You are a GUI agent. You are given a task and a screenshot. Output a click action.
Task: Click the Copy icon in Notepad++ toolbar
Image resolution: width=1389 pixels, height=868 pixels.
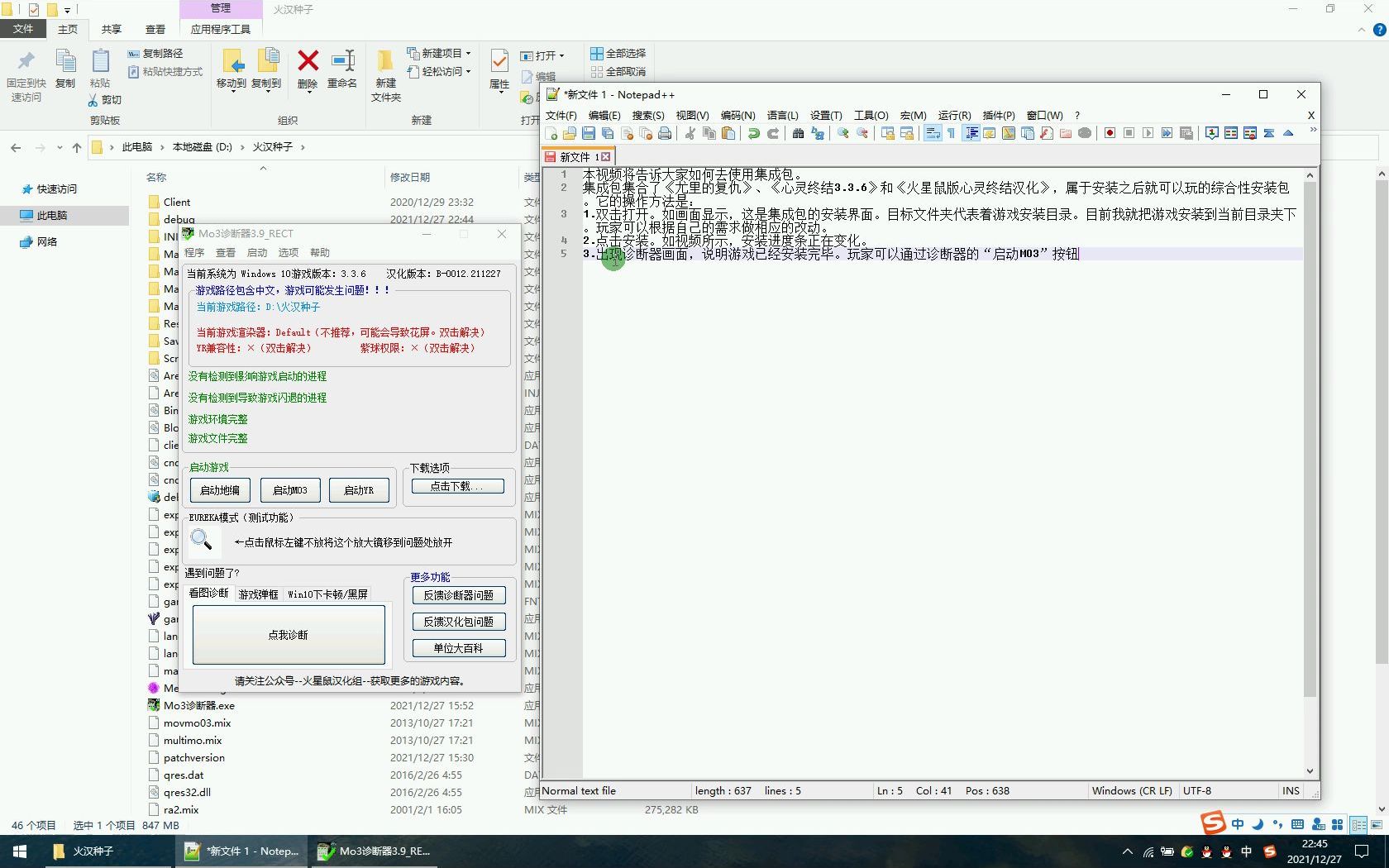709,133
